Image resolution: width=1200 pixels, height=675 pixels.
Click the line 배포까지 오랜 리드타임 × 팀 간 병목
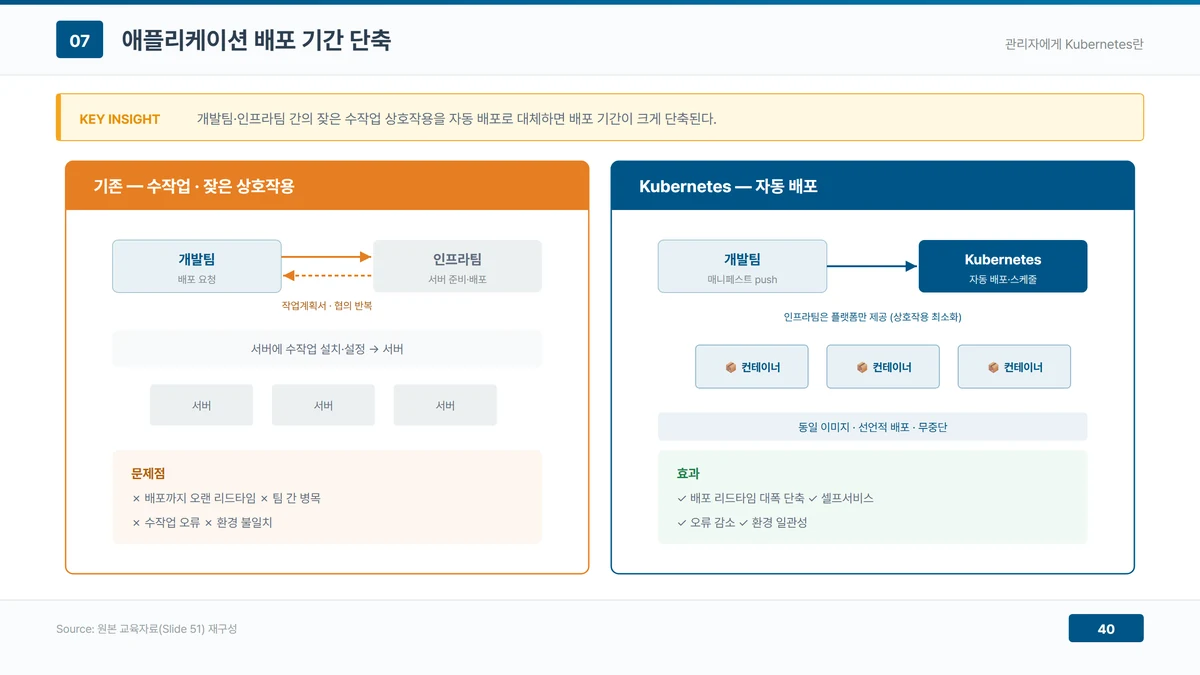coord(227,497)
